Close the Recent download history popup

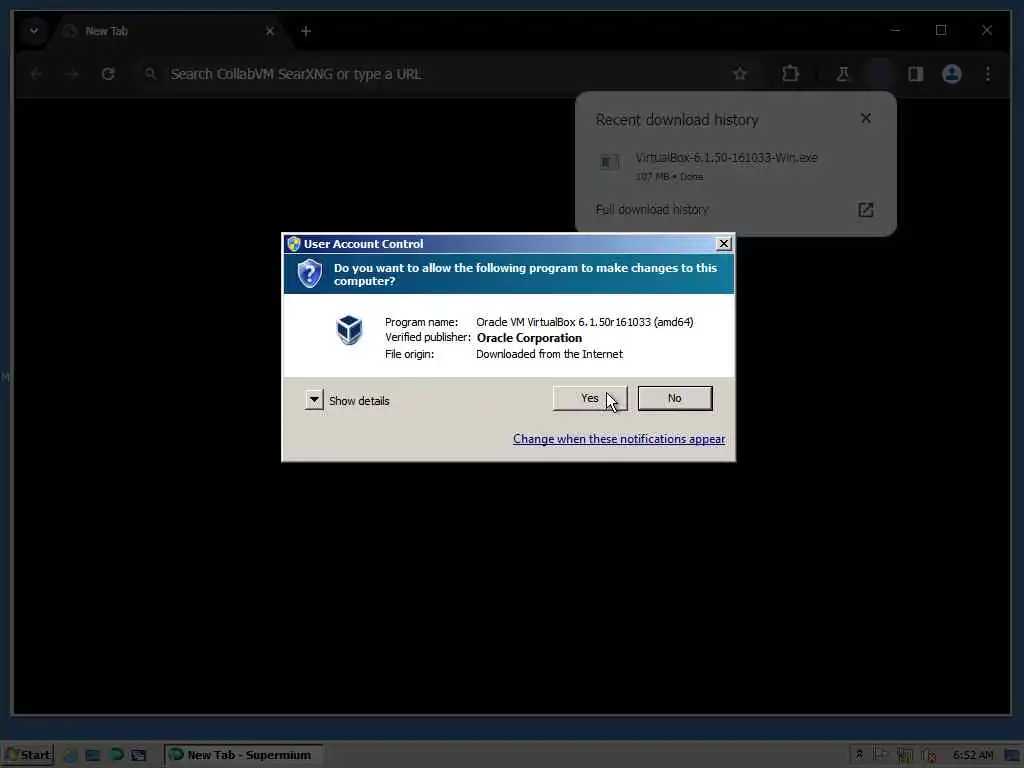pos(865,118)
